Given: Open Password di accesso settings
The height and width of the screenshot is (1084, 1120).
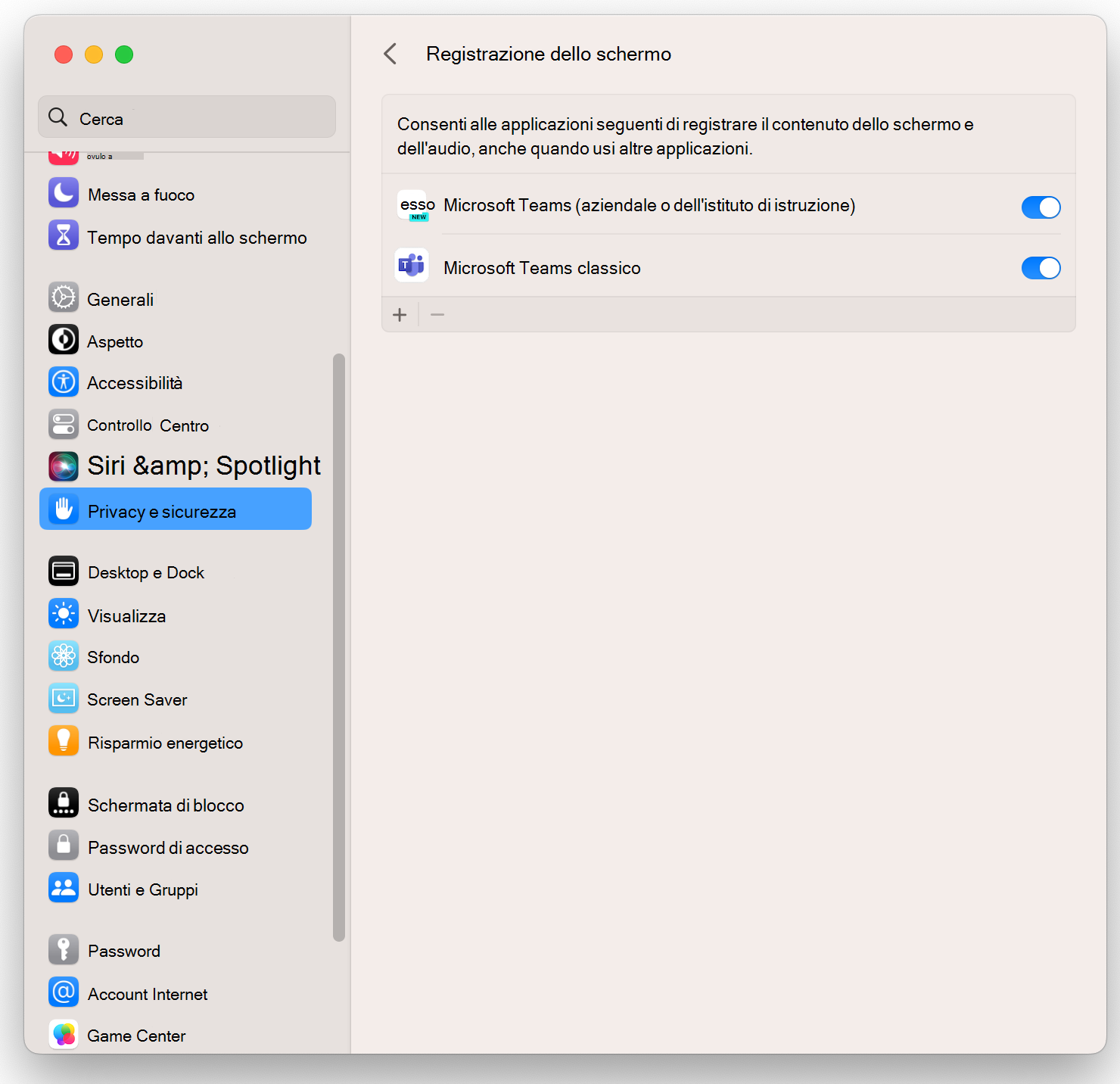Looking at the screenshot, I should [x=167, y=847].
